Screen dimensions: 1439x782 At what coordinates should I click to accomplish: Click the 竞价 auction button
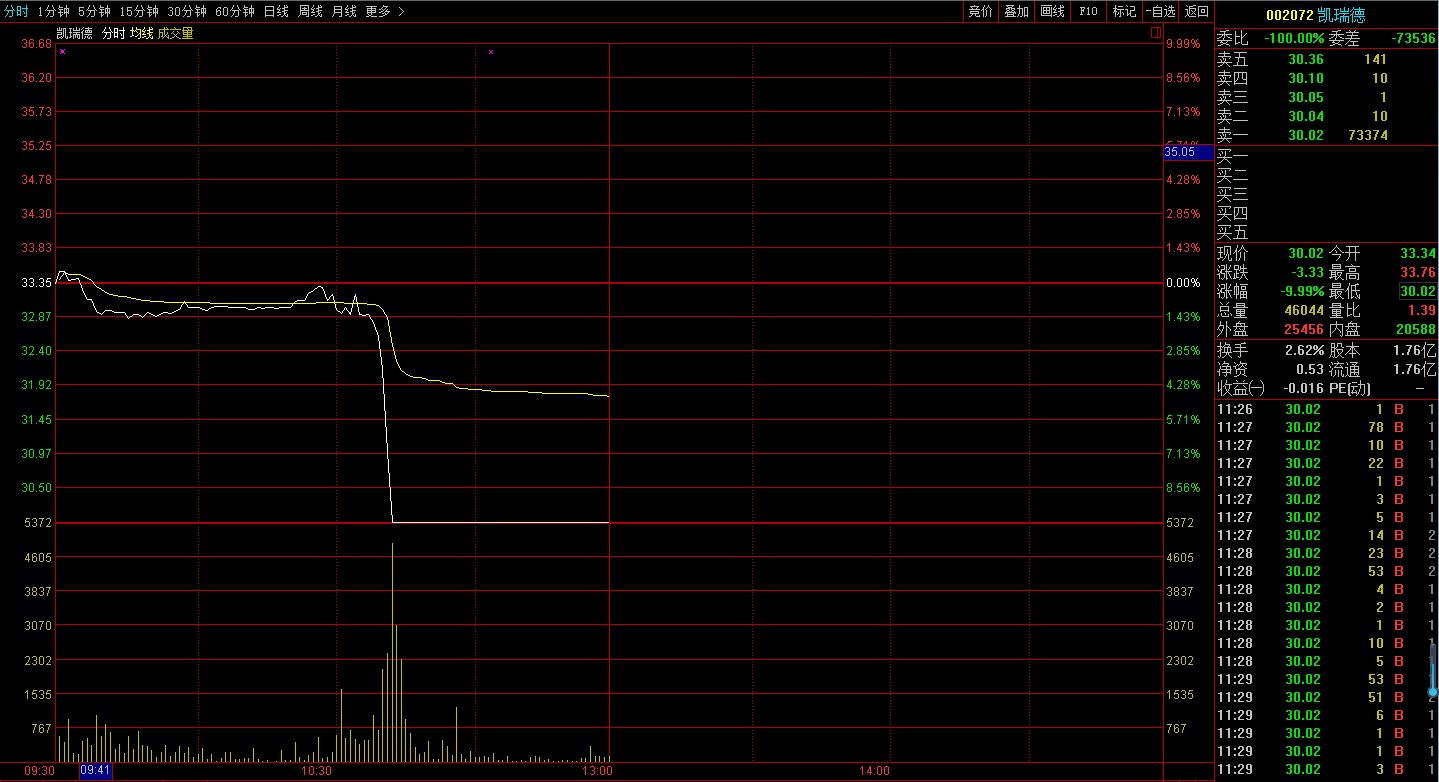(980, 11)
